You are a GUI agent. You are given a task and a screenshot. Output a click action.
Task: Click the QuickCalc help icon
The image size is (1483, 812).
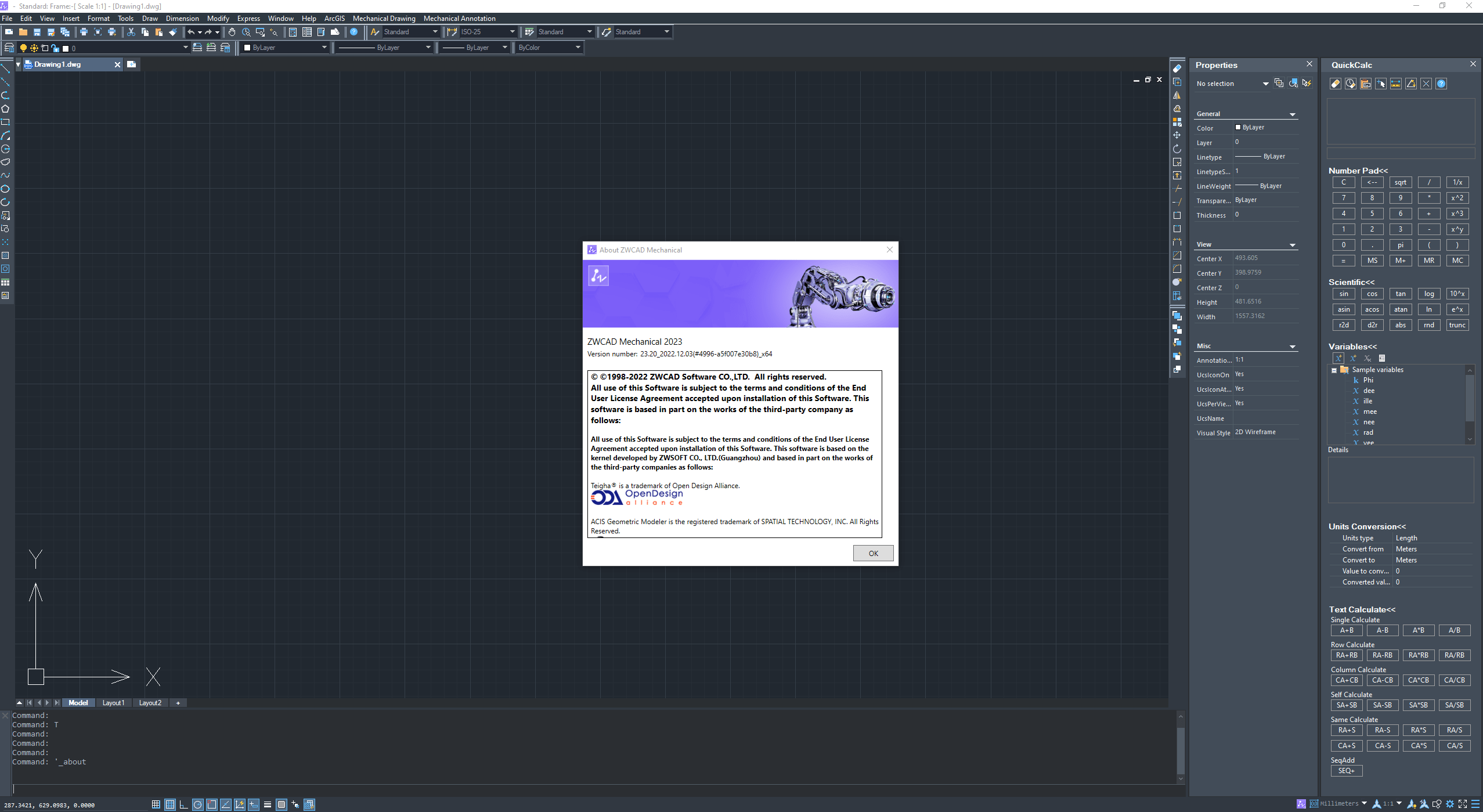pos(1441,84)
